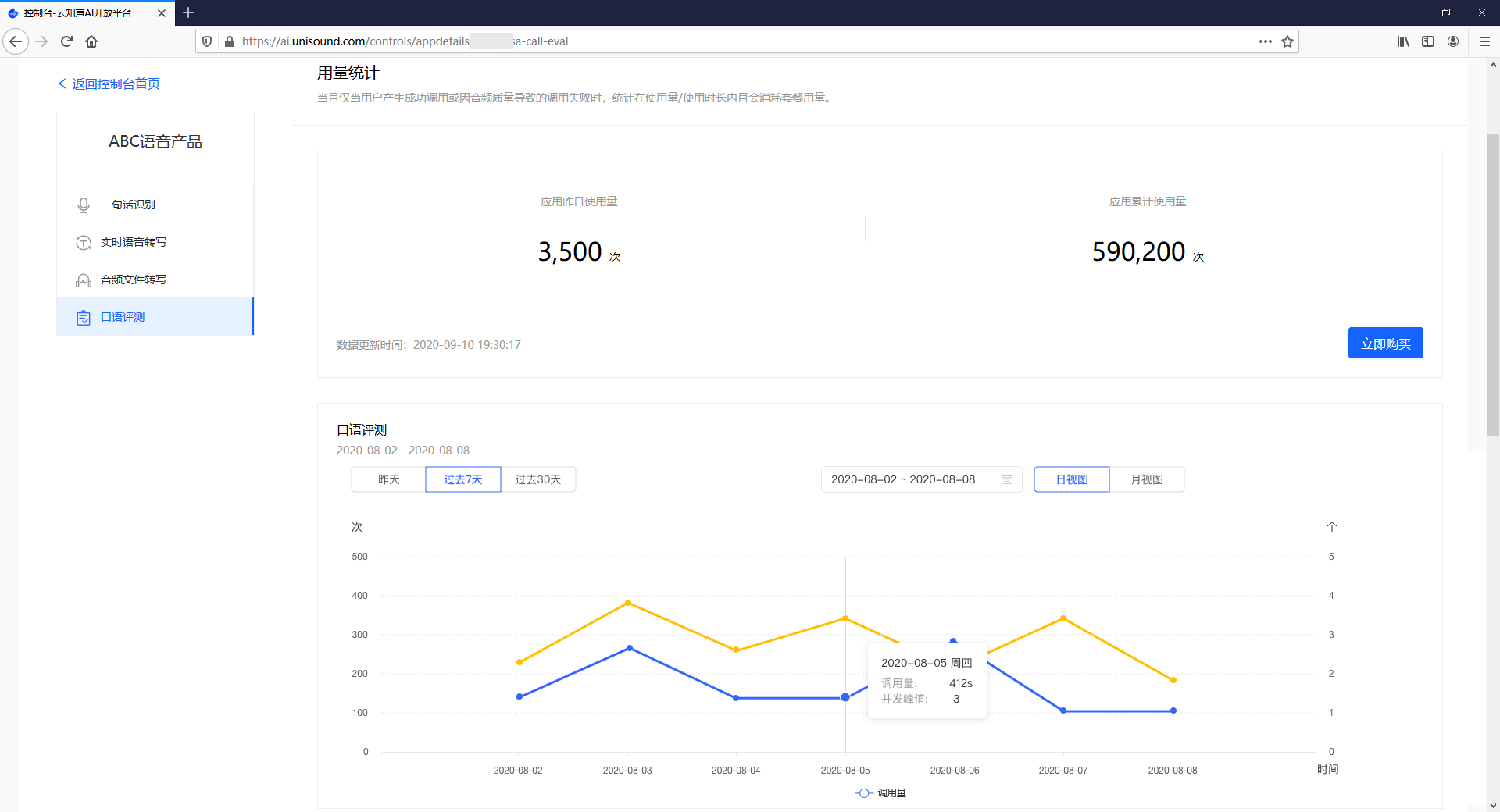The width and height of the screenshot is (1500, 812).
Task: Click the 3,500 yesterday usage value
Action: (x=570, y=251)
